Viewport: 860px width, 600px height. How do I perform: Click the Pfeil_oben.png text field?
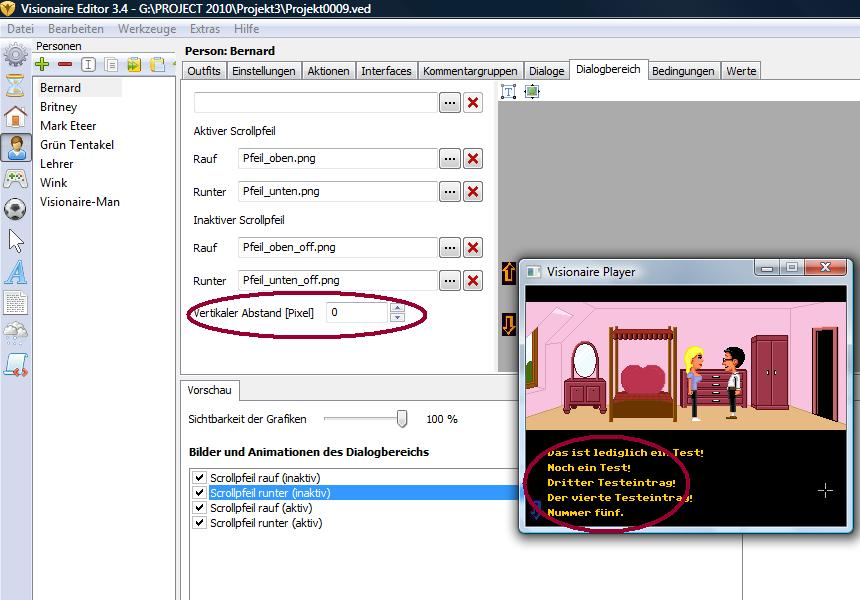pos(337,159)
